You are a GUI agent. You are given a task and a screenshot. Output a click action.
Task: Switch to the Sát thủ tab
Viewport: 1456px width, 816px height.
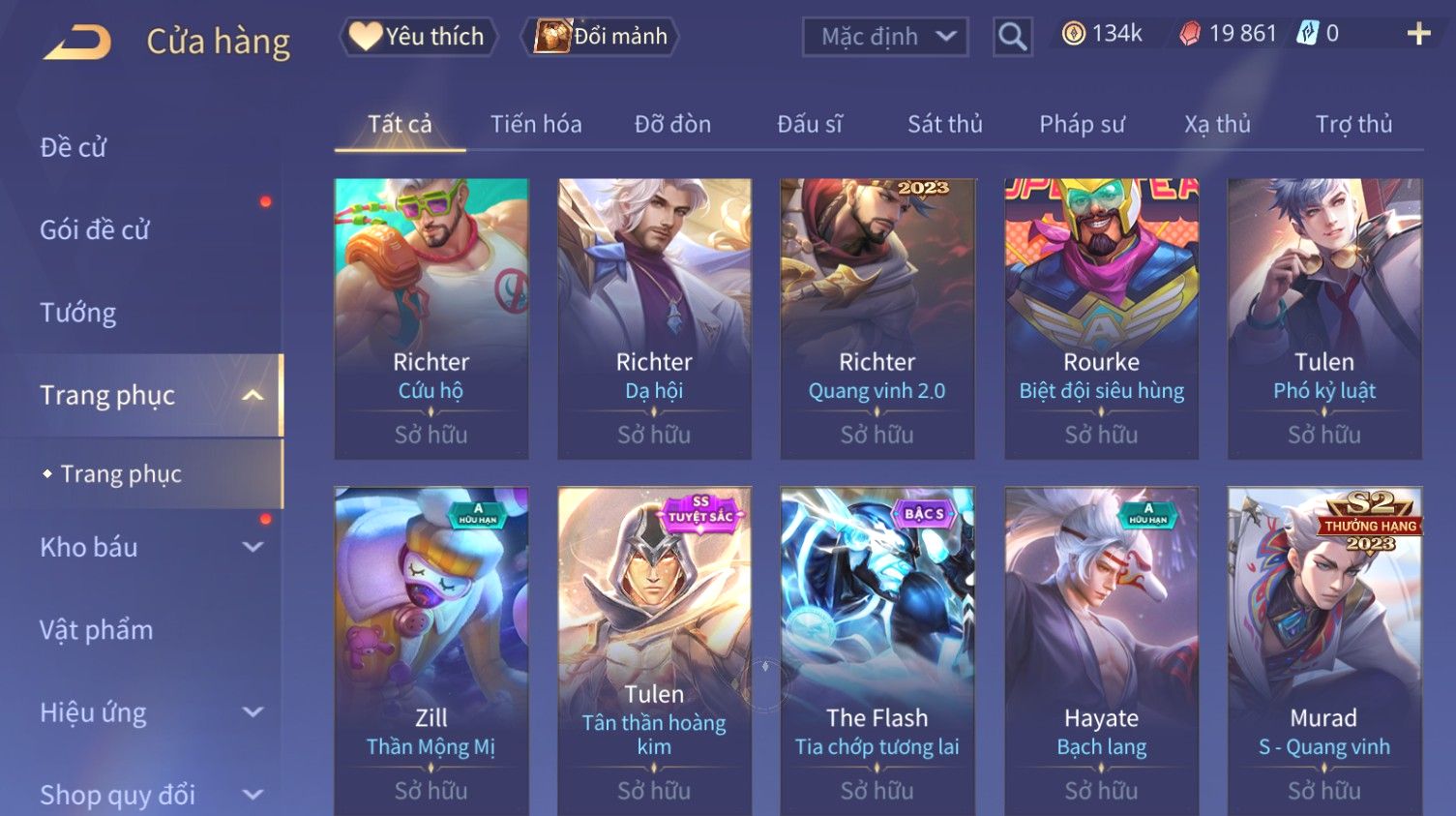pos(944,124)
